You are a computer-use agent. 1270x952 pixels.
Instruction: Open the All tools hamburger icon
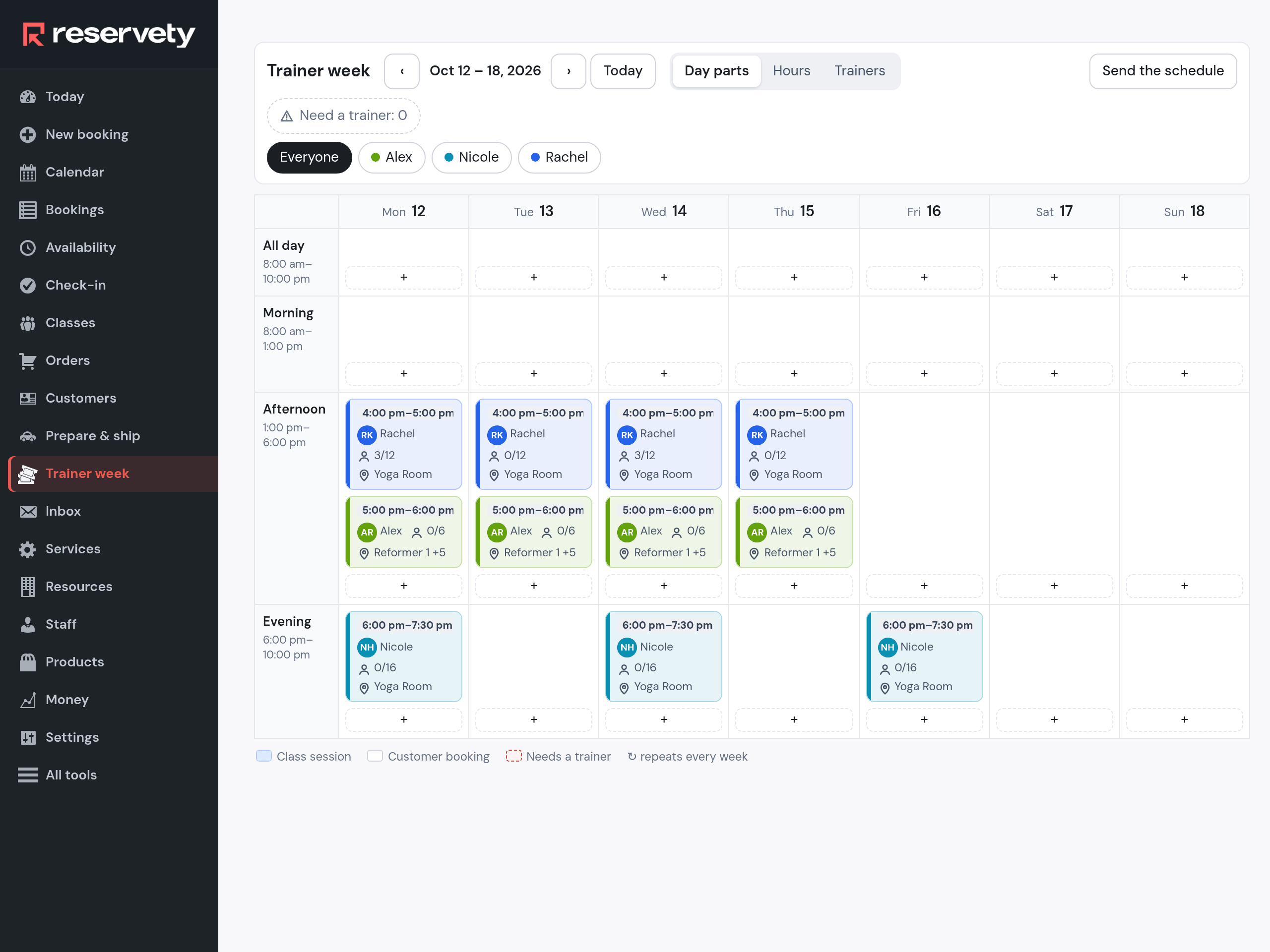click(x=28, y=775)
